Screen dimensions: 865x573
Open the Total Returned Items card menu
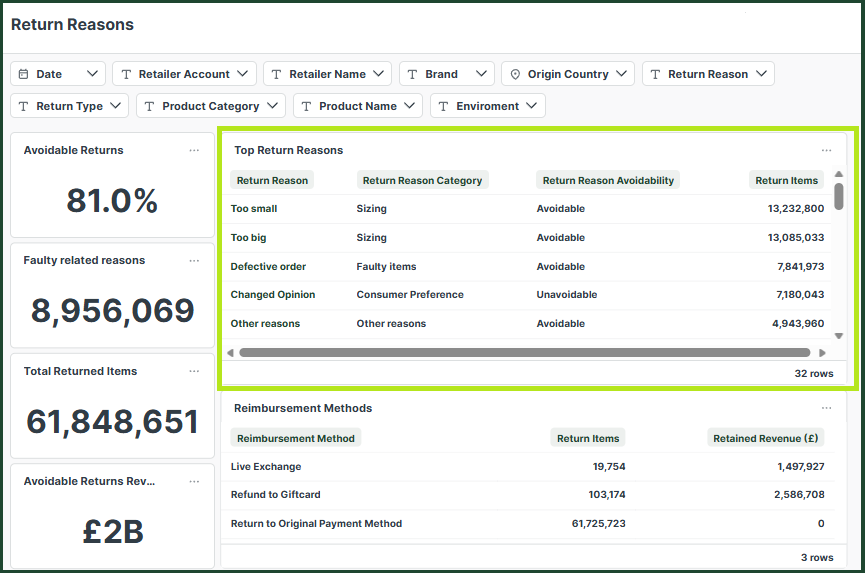(194, 371)
